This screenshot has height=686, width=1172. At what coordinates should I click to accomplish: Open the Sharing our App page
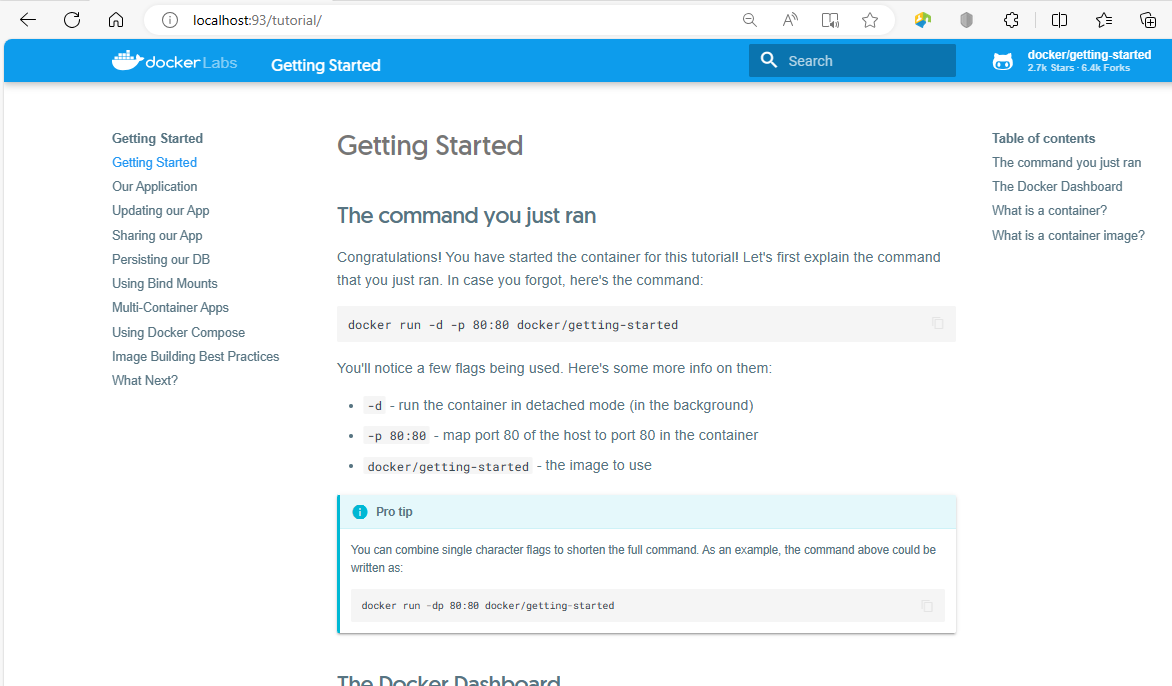pyautogui.click(x=157, y=235)
